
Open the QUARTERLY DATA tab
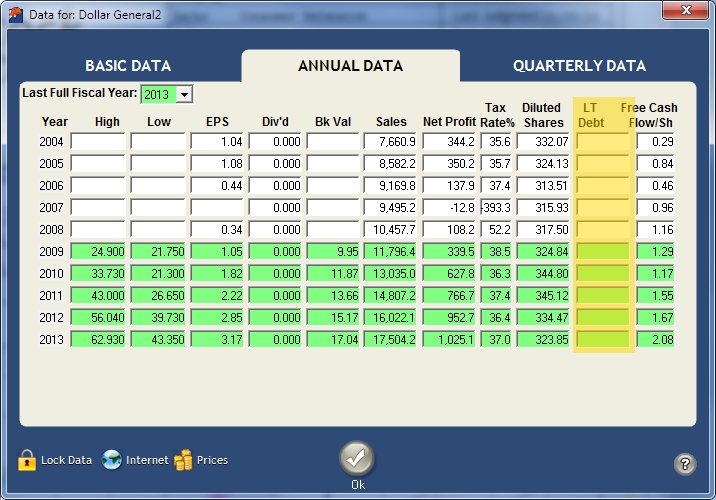click(x=579, y=66)
